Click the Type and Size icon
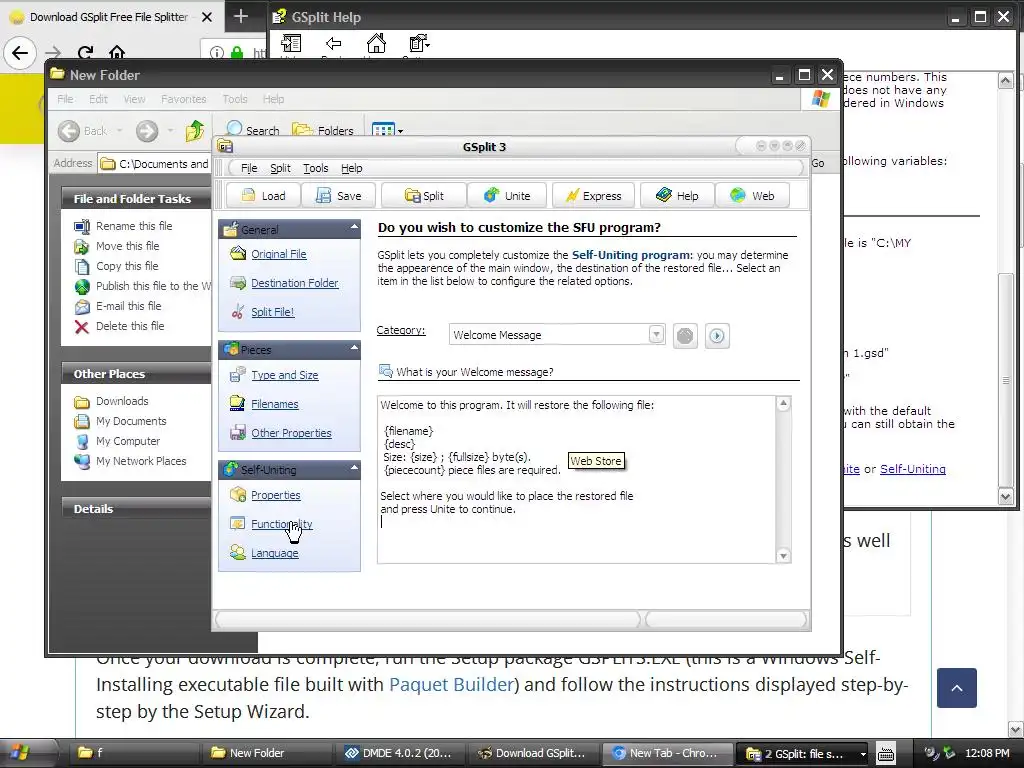The height and width of the screenshot is (768, 1024). 238,374
